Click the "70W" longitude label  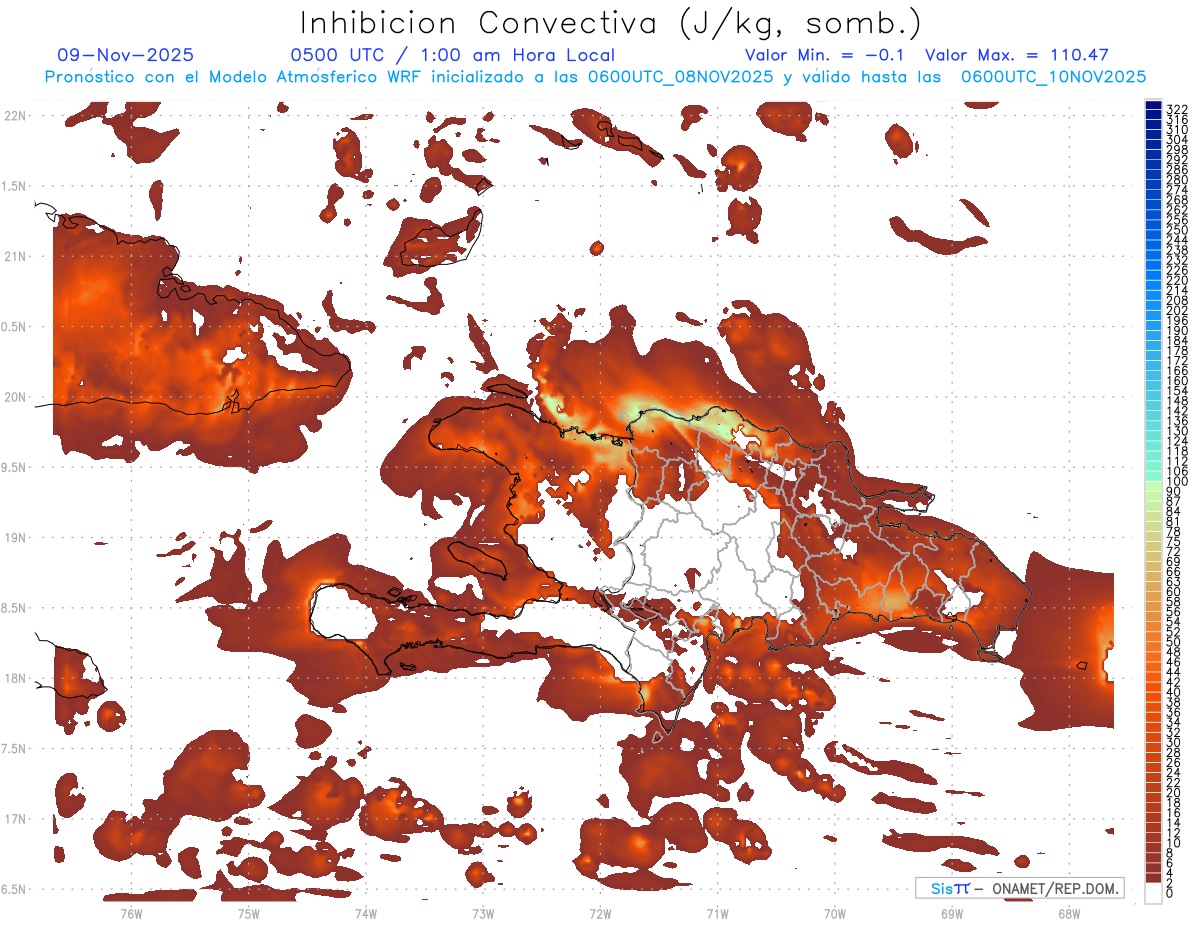tap(835, 912)
